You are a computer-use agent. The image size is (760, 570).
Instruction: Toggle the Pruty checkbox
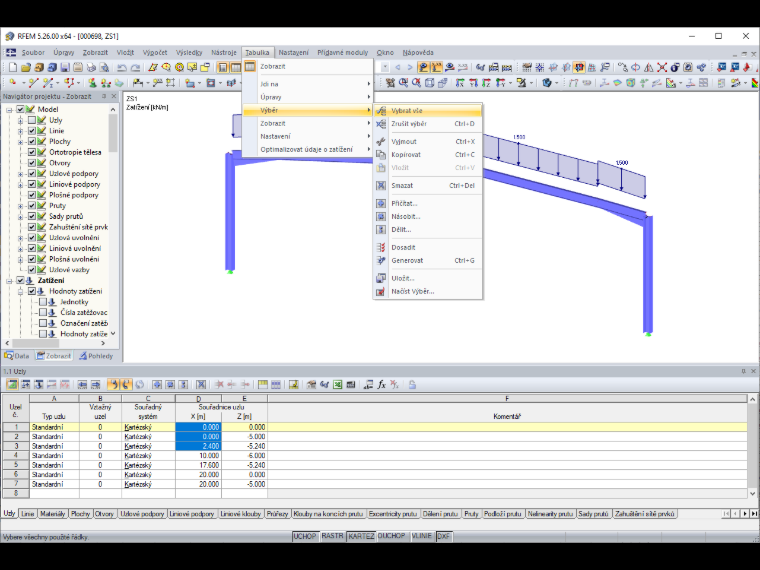tap(32, 206)
